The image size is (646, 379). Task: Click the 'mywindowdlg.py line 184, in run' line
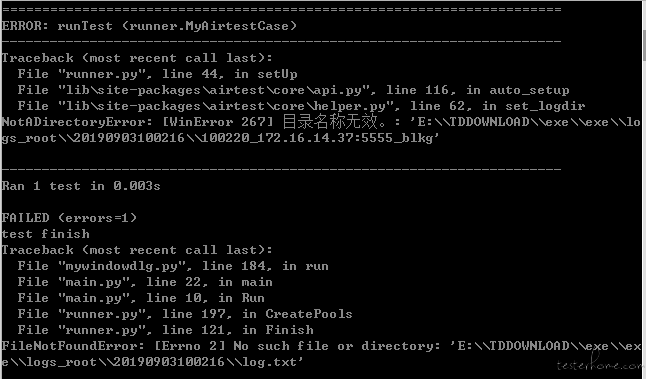click(x=173, y=266)
